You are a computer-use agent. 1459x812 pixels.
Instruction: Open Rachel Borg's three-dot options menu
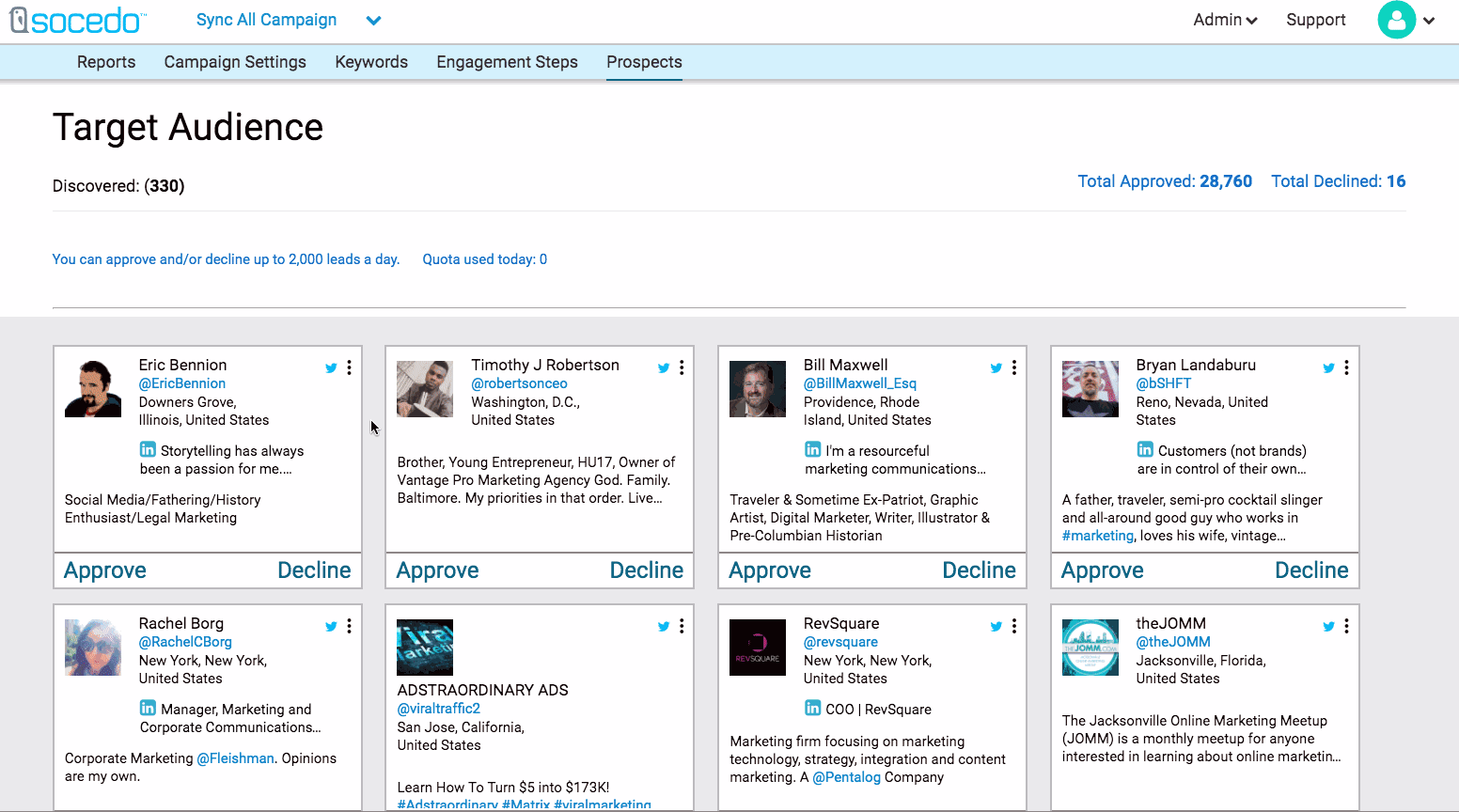349,626
